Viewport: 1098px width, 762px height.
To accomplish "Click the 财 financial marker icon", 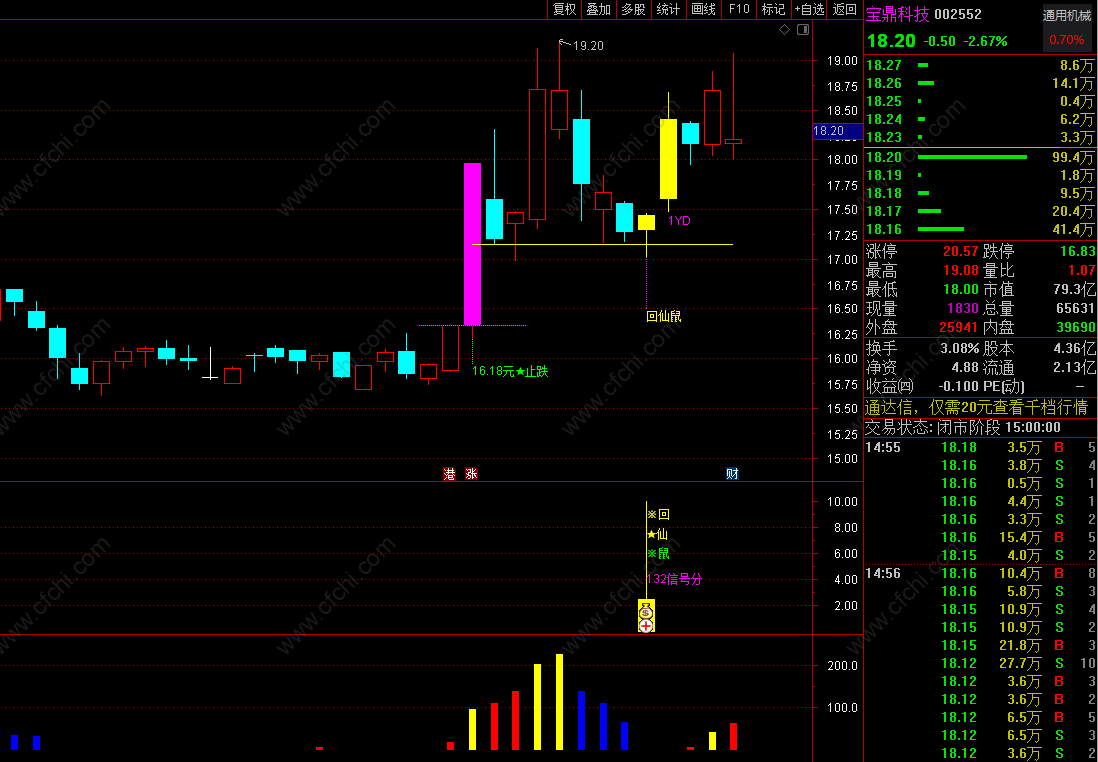I will point(732,474).
